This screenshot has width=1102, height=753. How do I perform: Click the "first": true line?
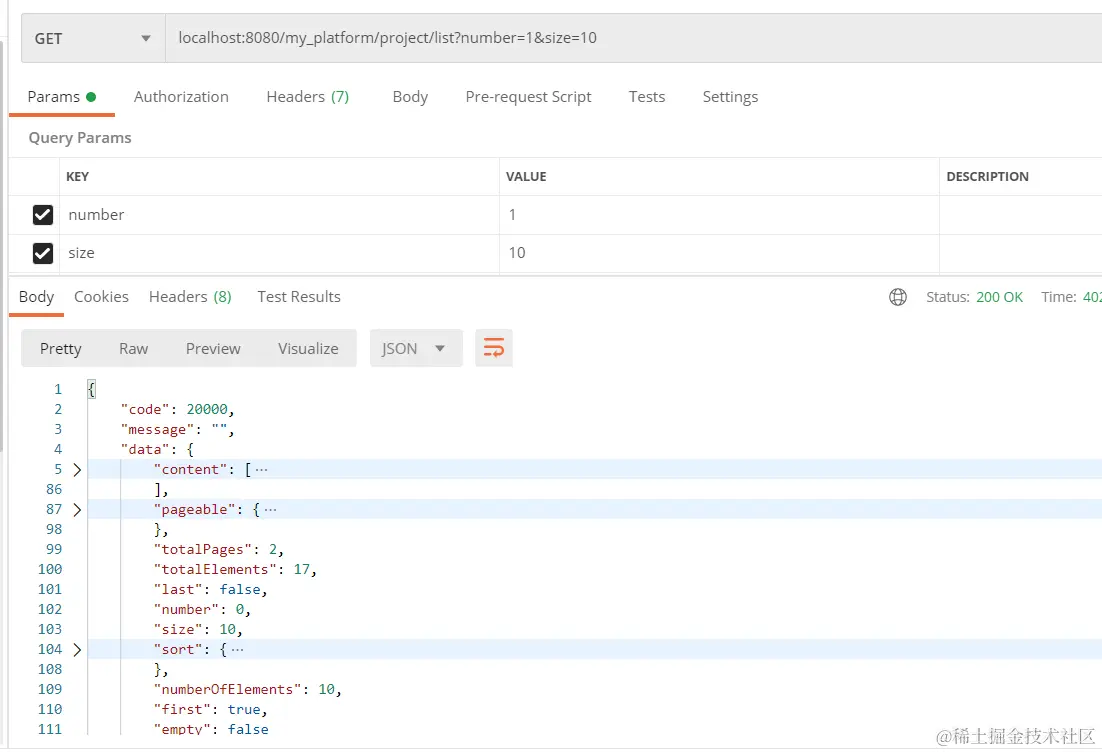tap(210, 709)
